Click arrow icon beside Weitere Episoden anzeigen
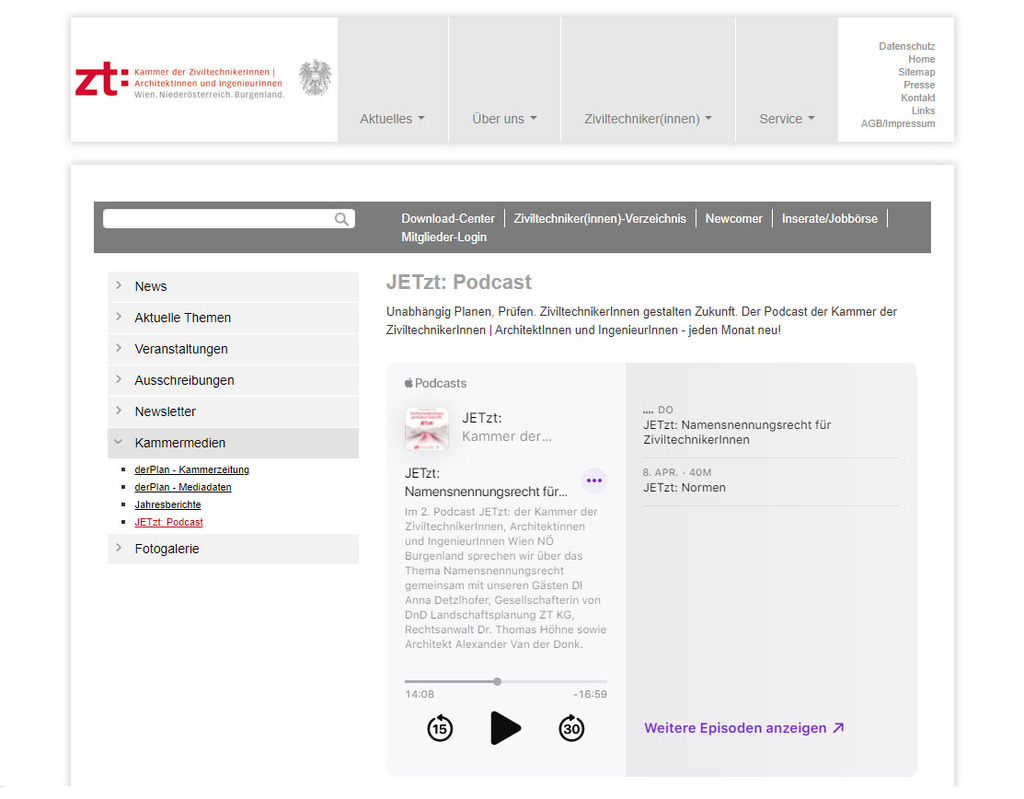Image resolution: width=1024 pixels, height=799 pixels. tap(839, 728)
